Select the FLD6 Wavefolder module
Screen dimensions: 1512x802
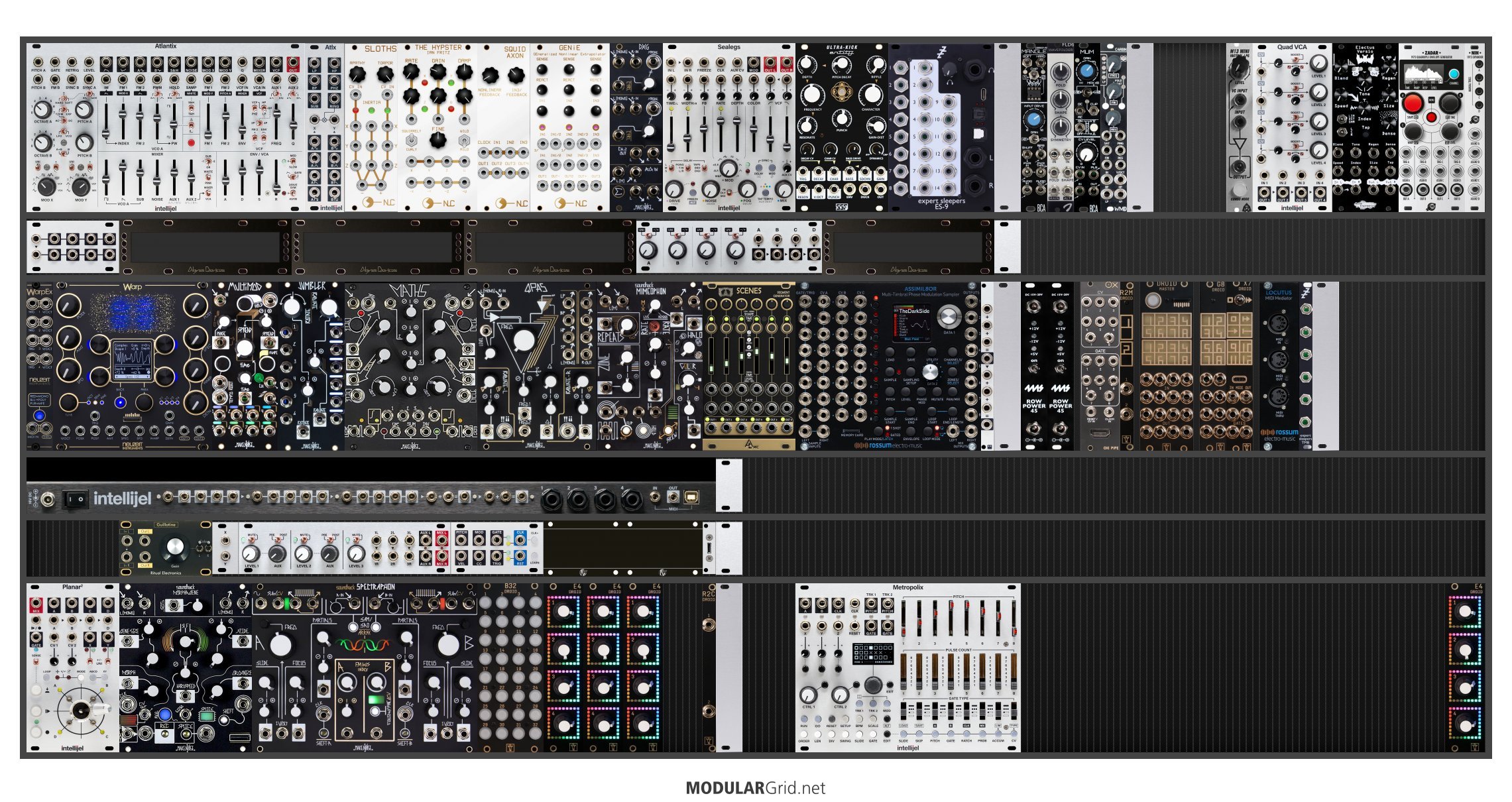pos(1061,127)
